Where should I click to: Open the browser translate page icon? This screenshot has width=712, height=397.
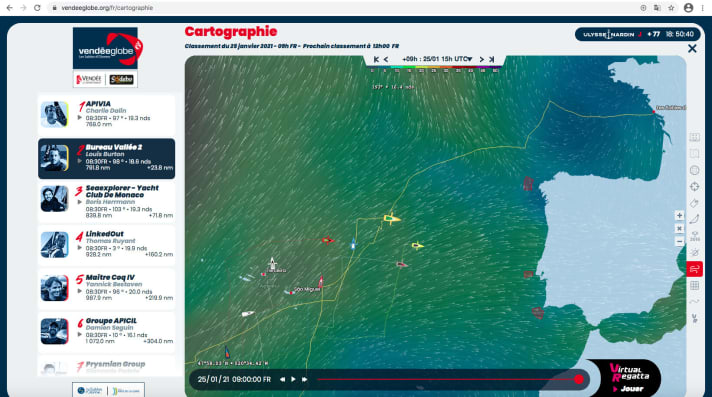pyautogui.click(x=657, y=8)
